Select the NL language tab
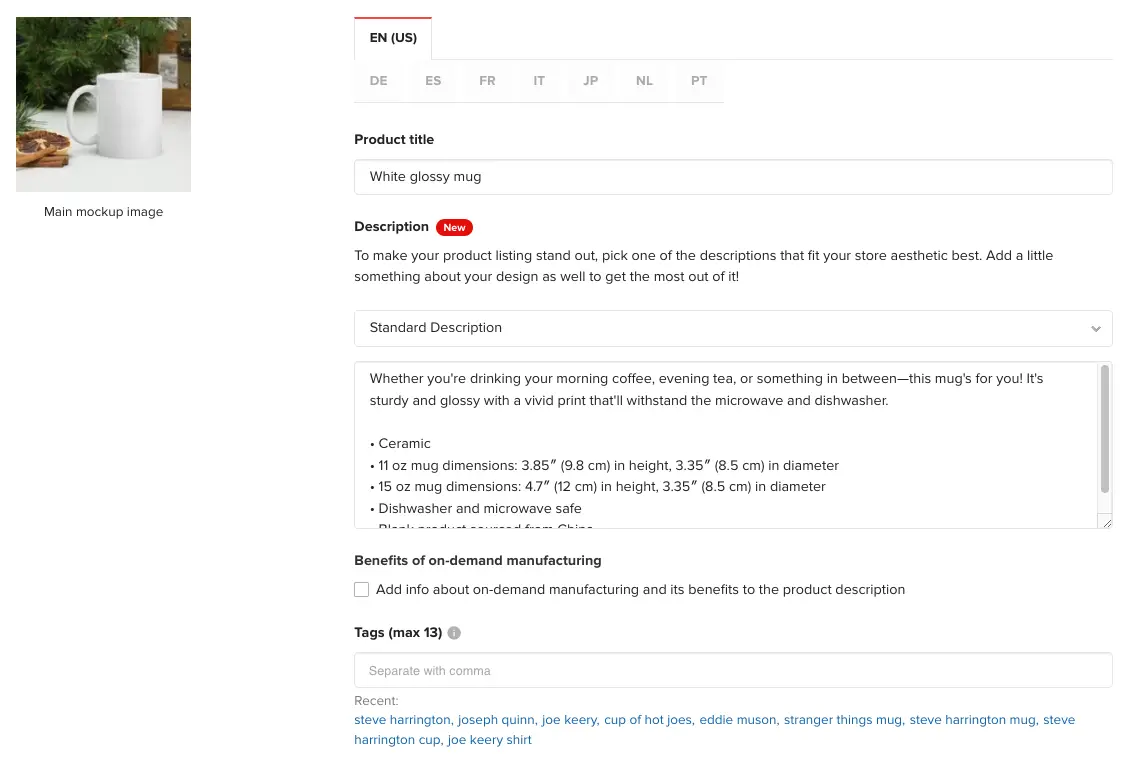This screenshot has height=763, width=1136. click(x=644, y=81)
